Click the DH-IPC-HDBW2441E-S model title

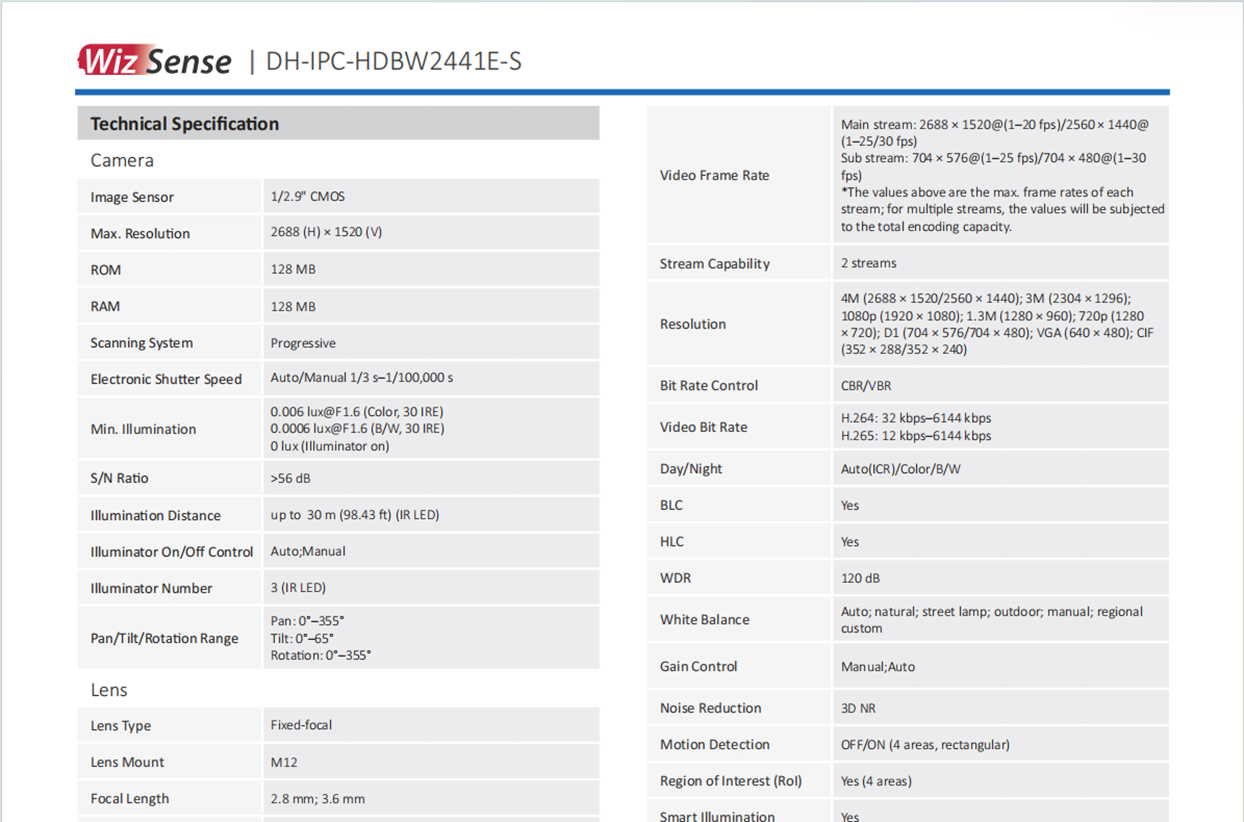(x=394, y=62)
